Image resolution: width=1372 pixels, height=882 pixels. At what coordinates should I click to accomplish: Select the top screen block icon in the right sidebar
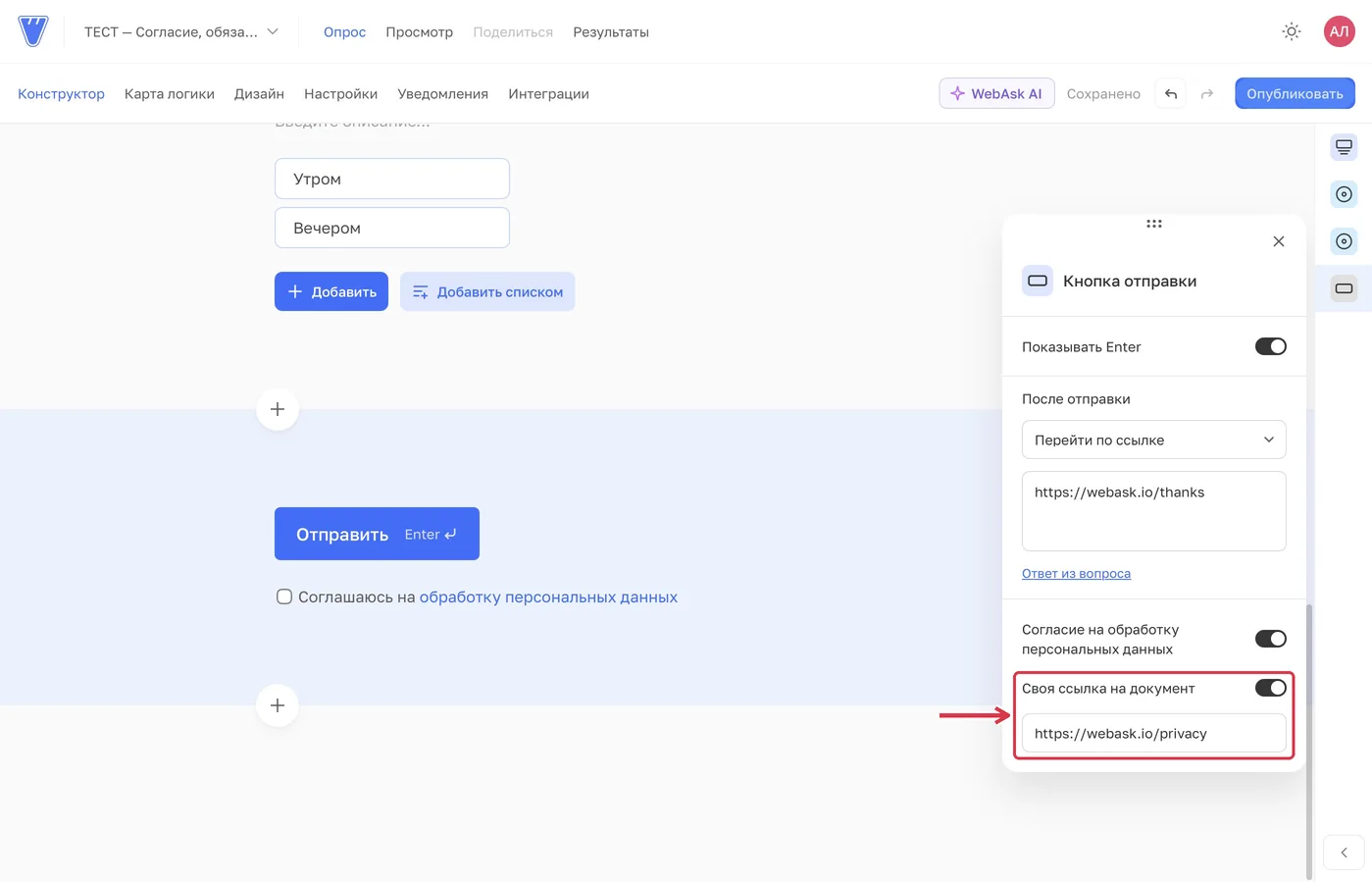click(1344, 147)
